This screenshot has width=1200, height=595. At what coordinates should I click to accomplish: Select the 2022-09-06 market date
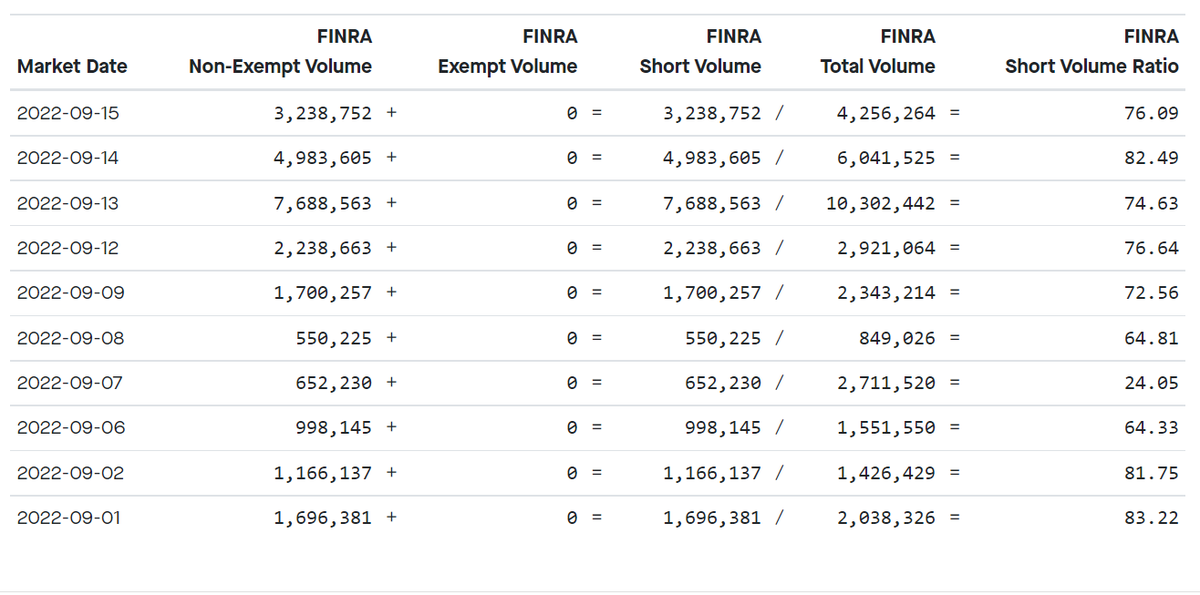(70, 428)
